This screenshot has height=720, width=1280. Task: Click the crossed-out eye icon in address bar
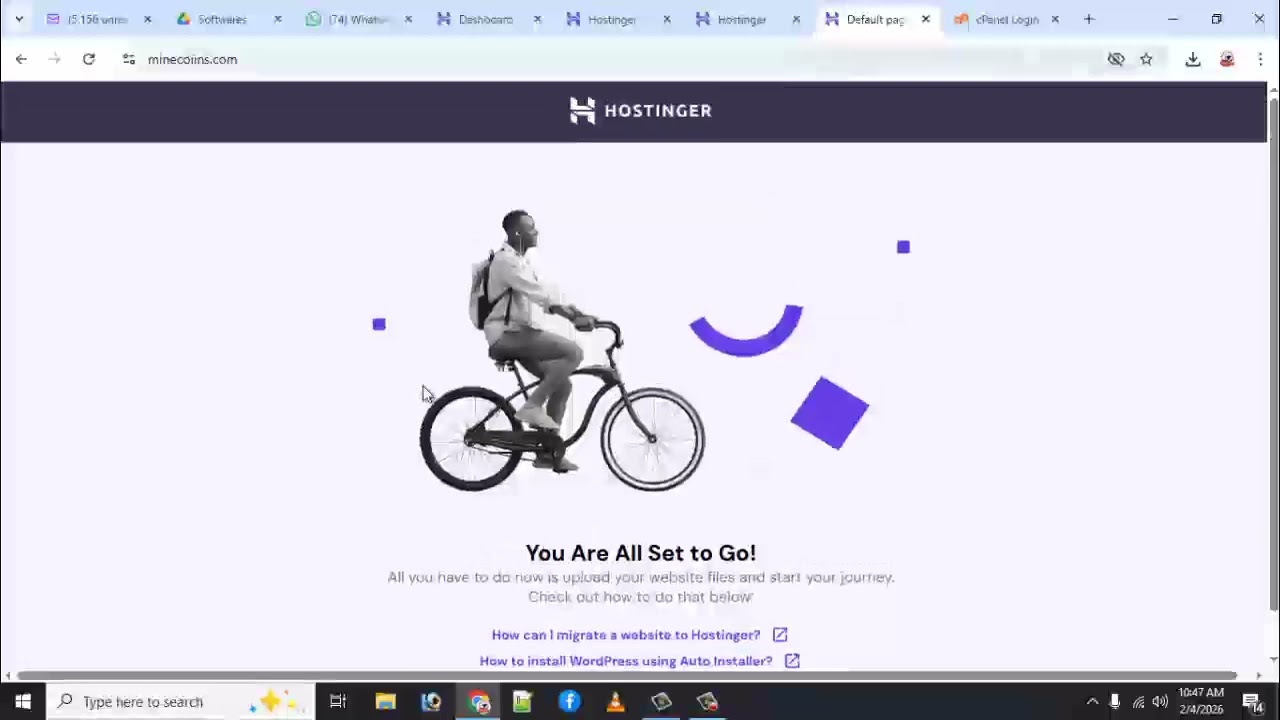coord(1116,59)
